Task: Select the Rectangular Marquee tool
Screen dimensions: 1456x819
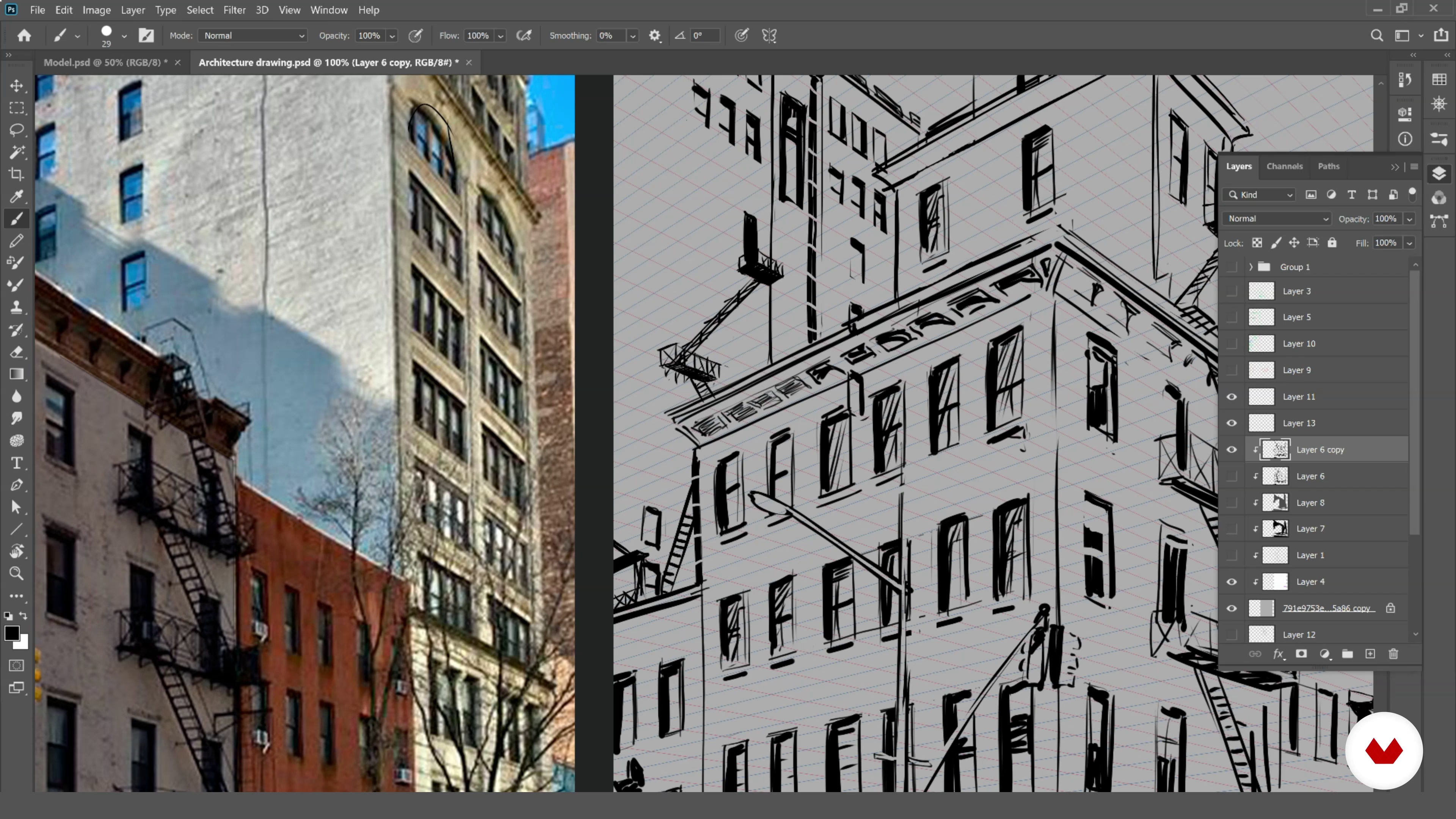Action: pos(16,107)
